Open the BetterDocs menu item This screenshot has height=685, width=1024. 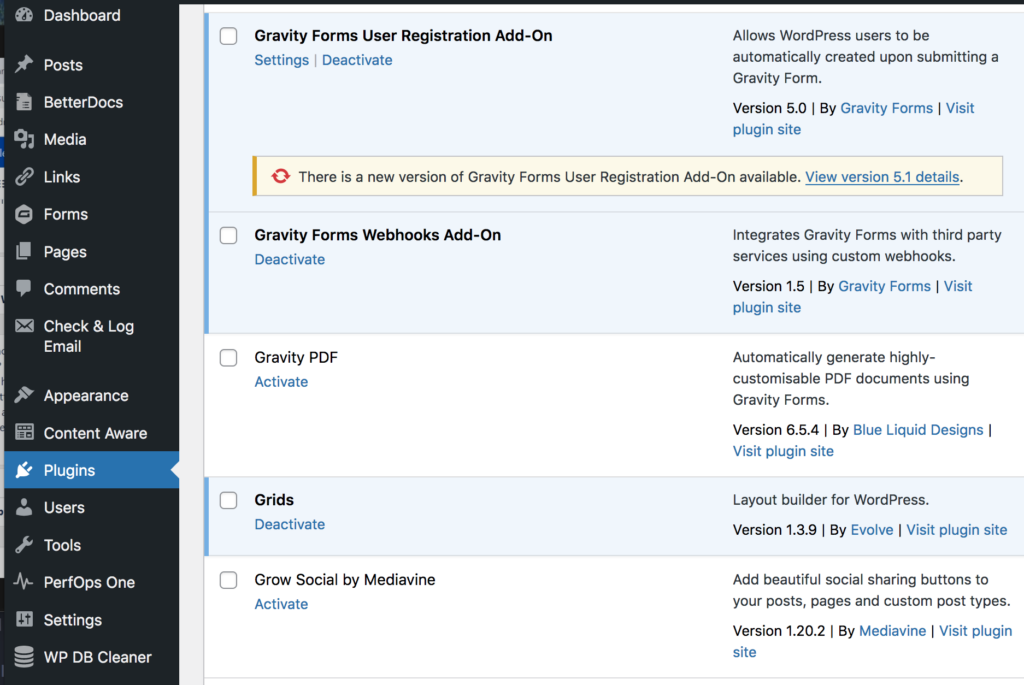pos(83,102)
